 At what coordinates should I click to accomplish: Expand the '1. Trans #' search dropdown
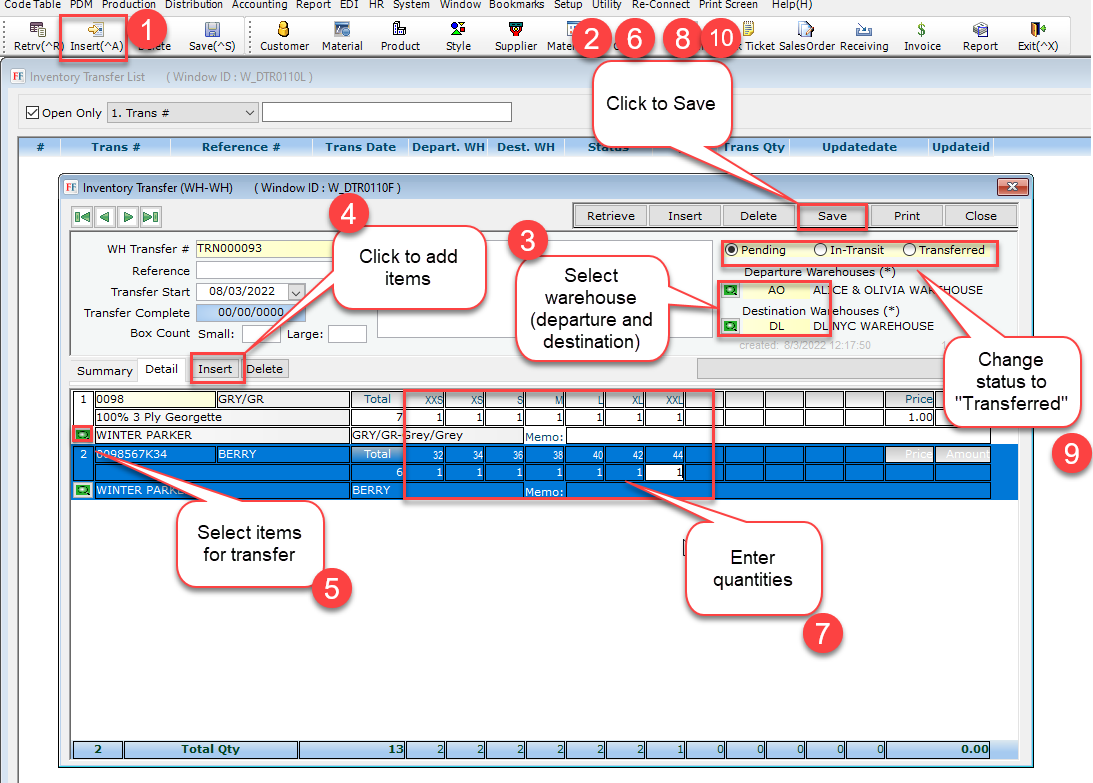pos(250,112)
